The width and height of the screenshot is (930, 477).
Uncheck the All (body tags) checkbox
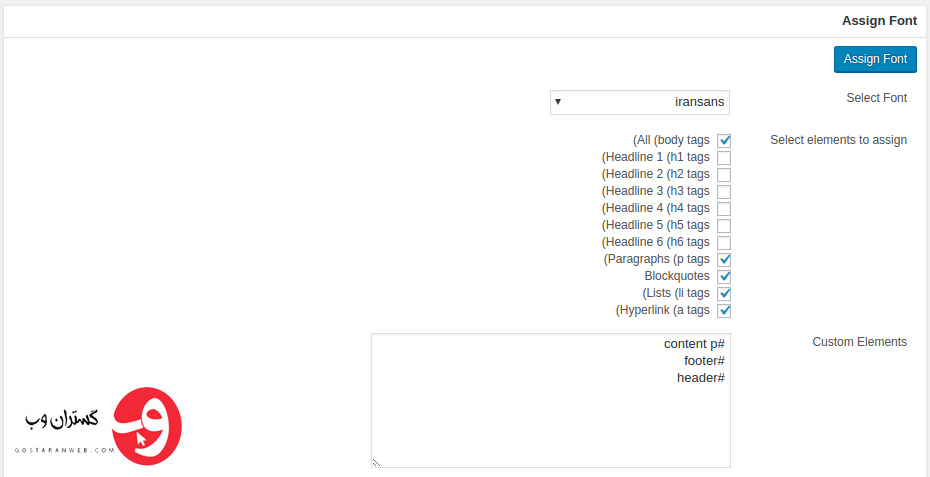(724, 141)
